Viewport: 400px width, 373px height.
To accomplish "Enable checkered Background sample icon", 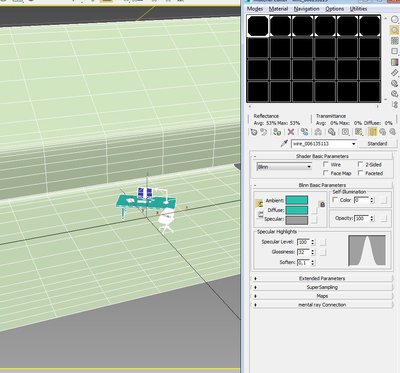I will pos(395,41).
